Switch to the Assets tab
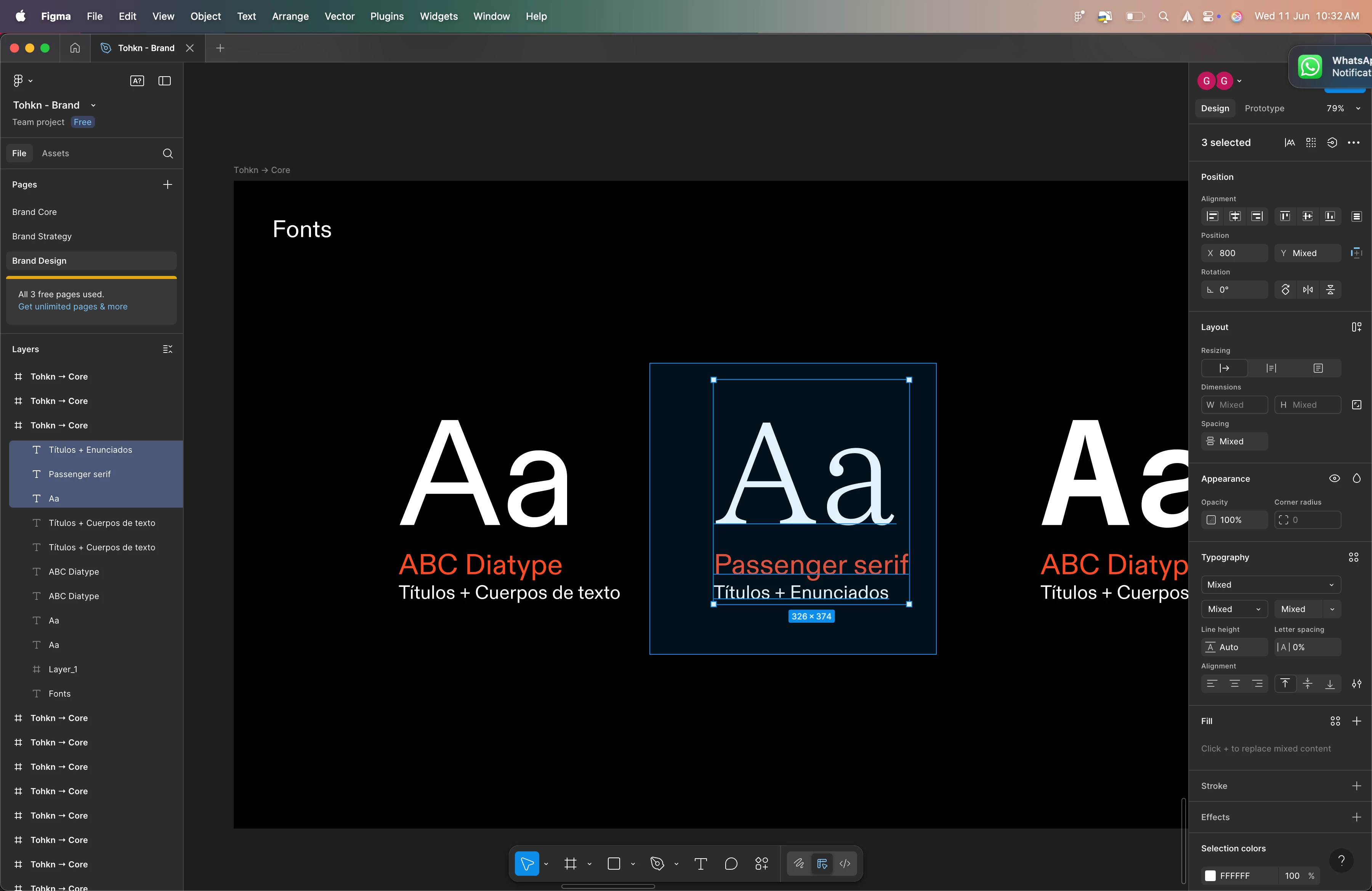 click(x=55, y=153)
